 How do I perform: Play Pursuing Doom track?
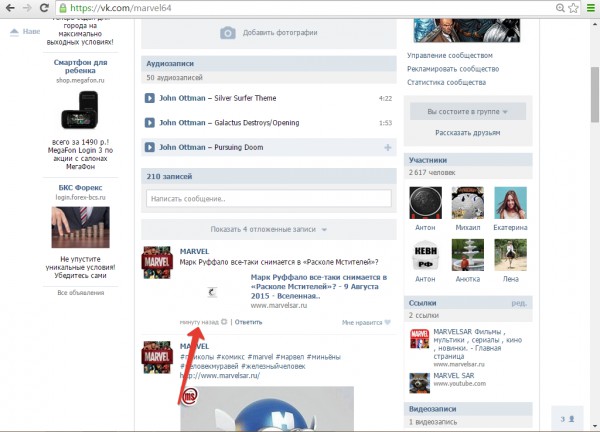[150, 147]
